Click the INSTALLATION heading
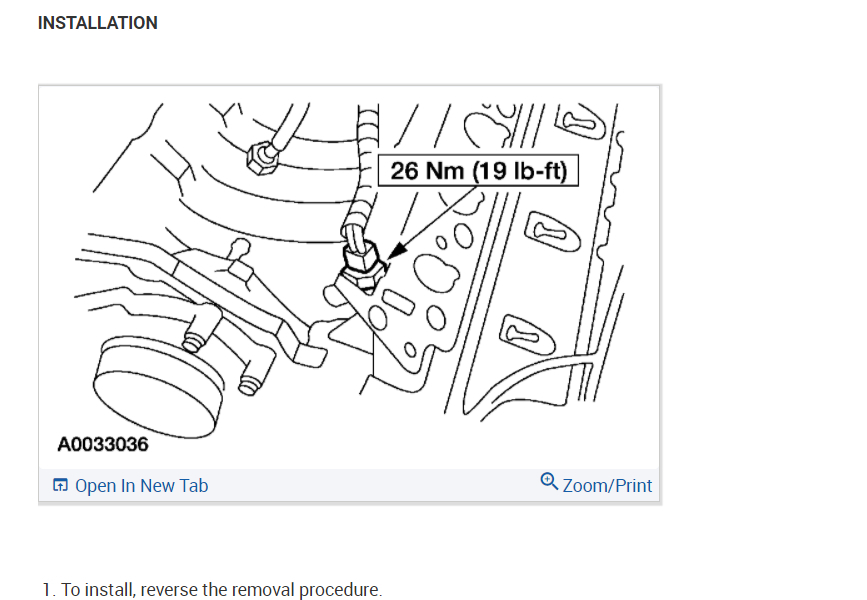Image resolution: width=867 pixels, height=600 pixels. (98, 23)
